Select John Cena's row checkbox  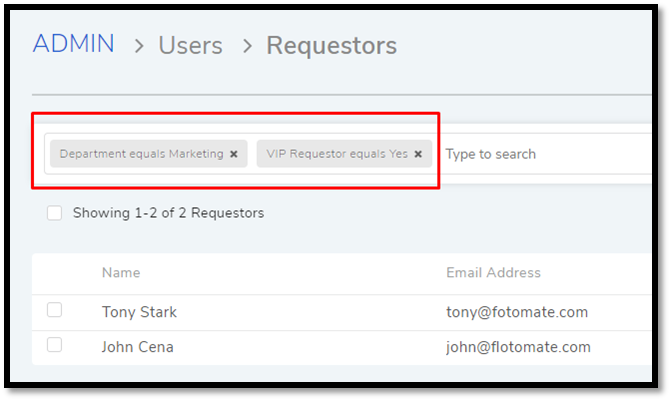54,345
